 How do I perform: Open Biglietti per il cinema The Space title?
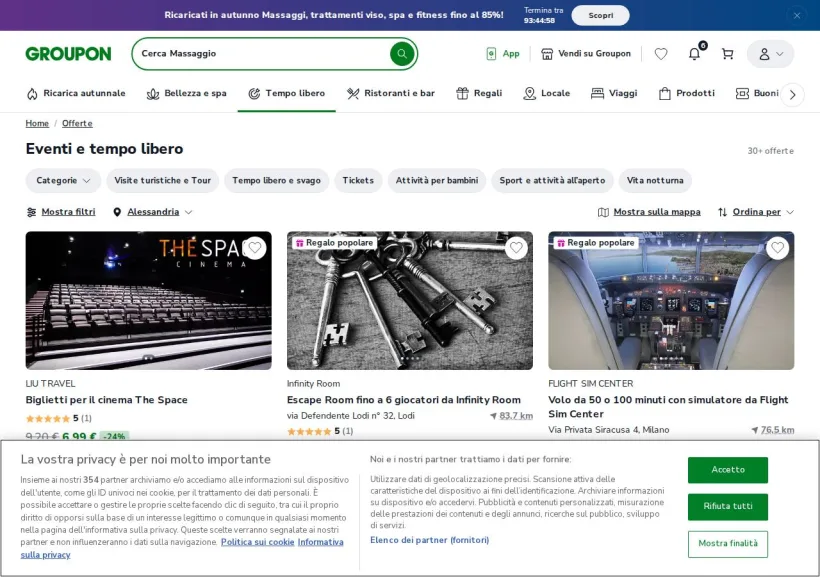[107, 400]
